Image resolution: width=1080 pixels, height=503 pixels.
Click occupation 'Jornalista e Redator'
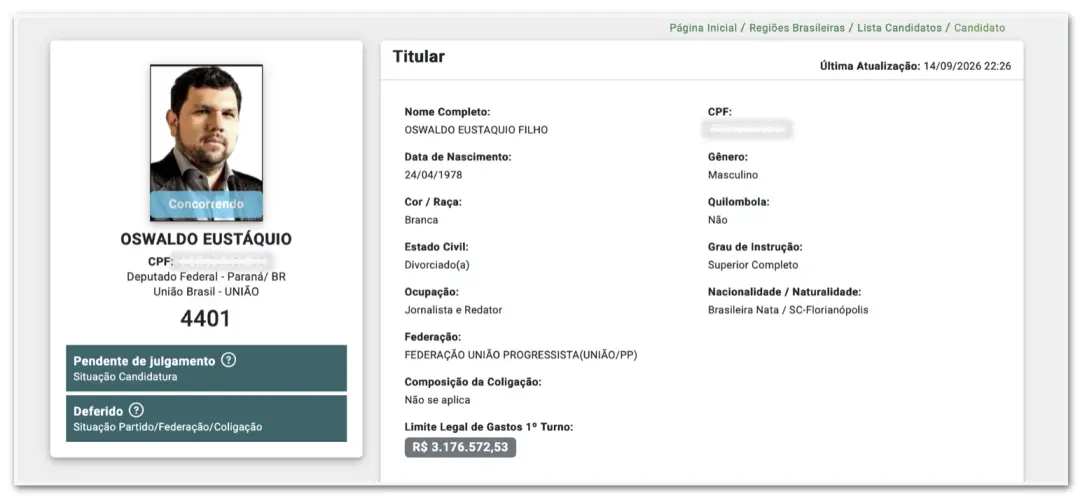453,310
